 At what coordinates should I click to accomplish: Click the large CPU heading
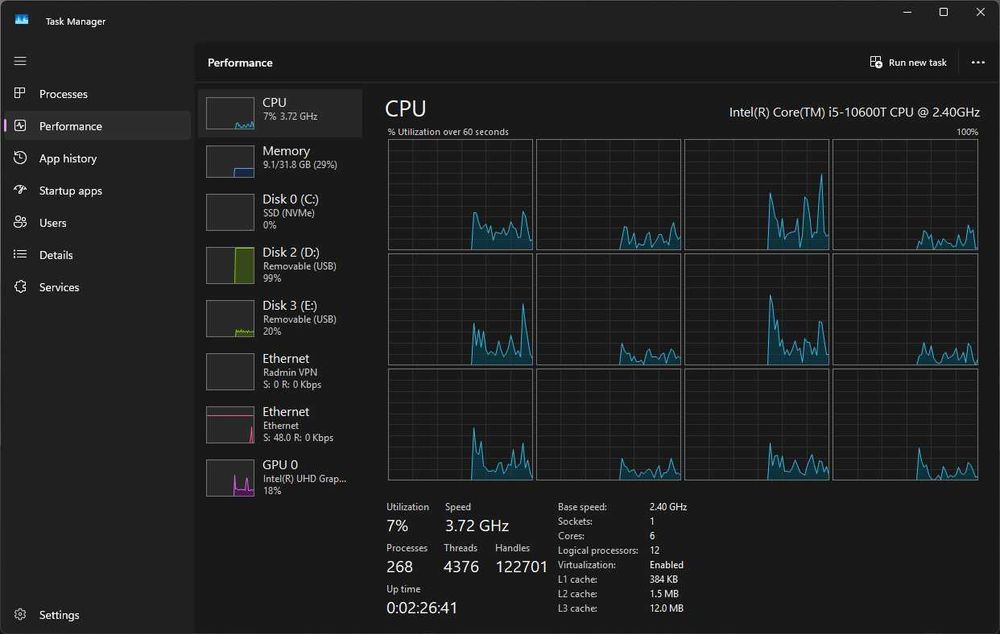point(406,109)
